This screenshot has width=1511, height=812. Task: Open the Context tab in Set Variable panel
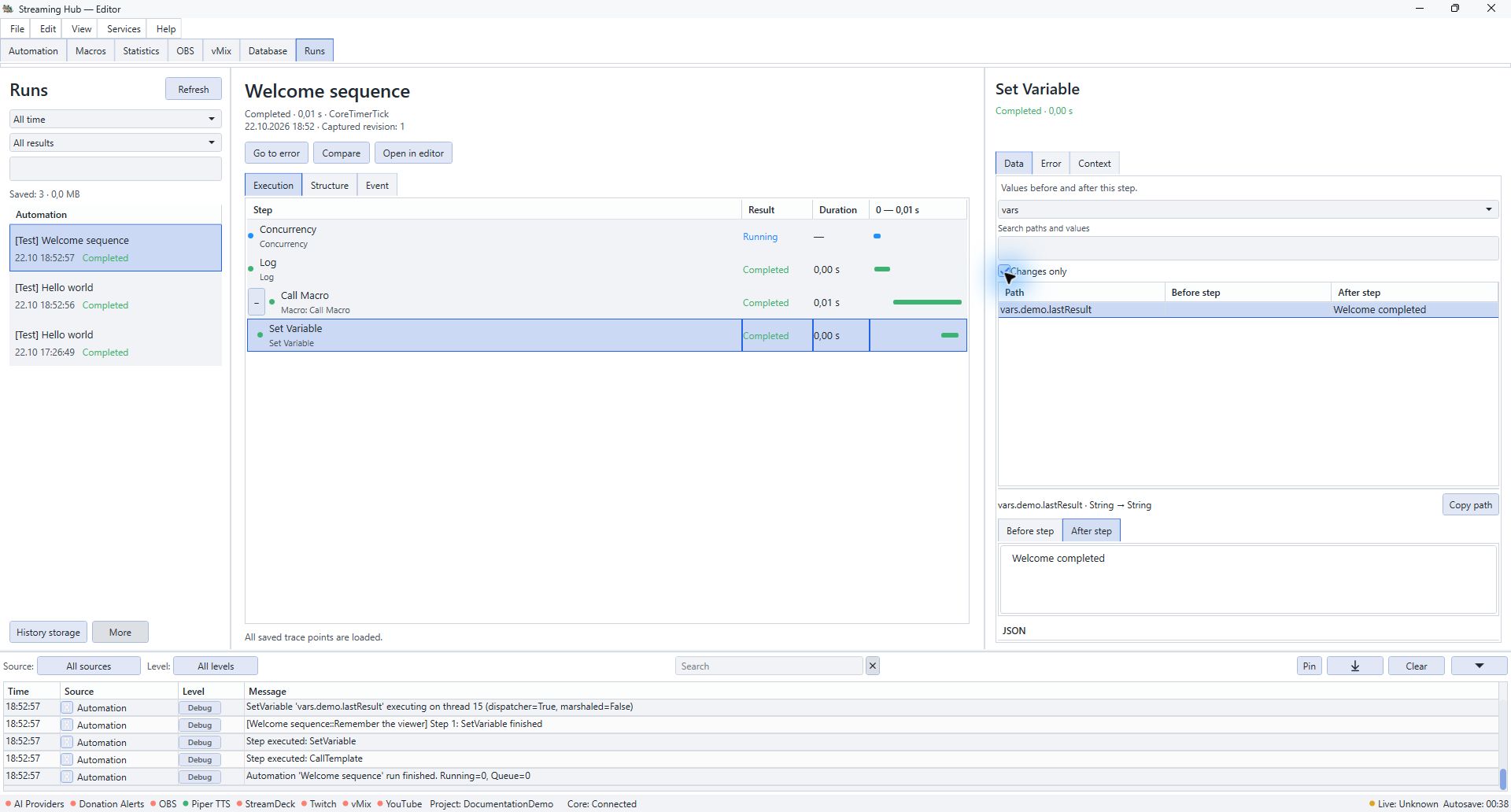tap(1094, 163)
